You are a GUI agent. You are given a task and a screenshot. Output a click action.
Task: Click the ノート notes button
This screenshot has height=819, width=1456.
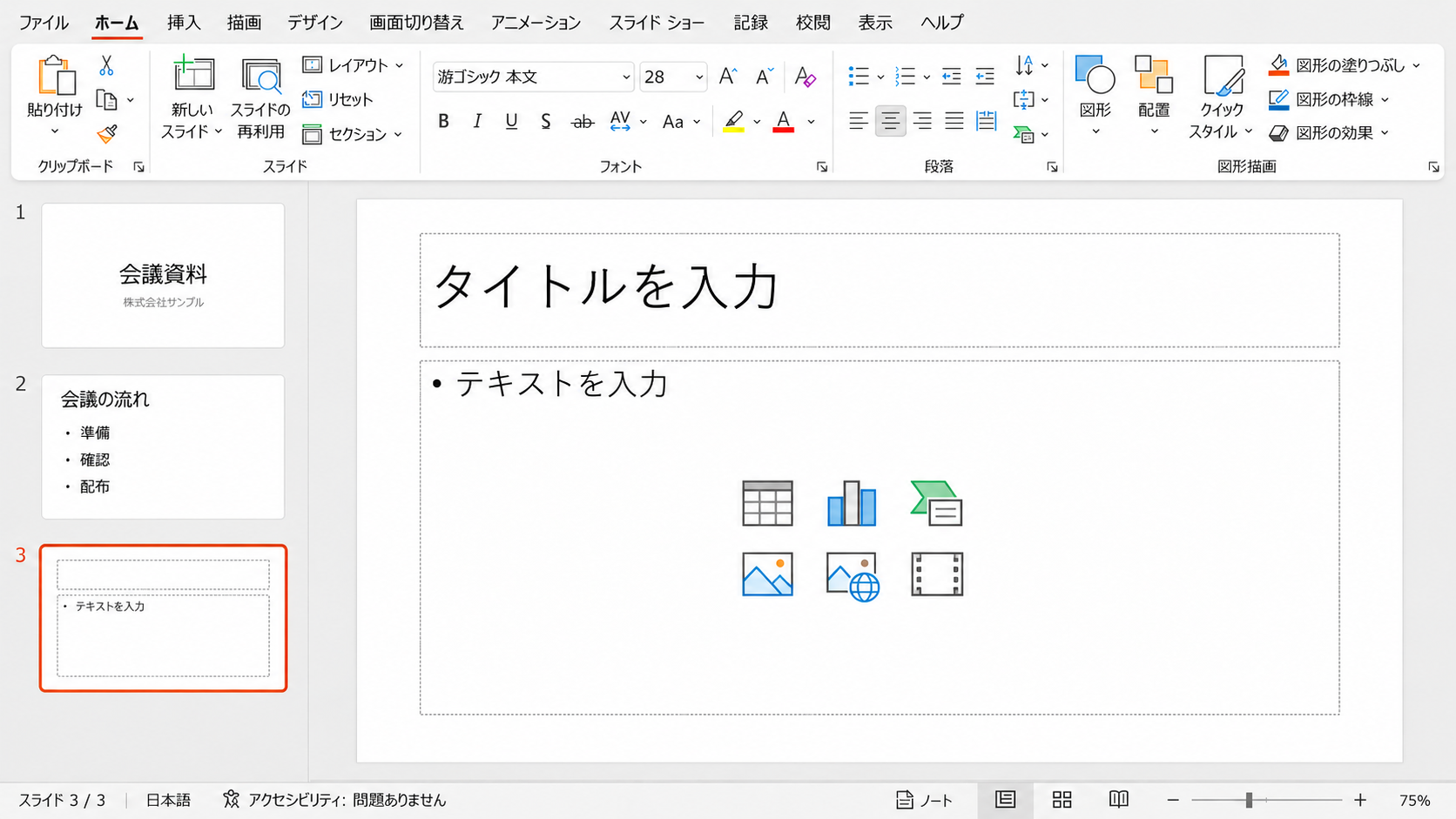point(925,800)
